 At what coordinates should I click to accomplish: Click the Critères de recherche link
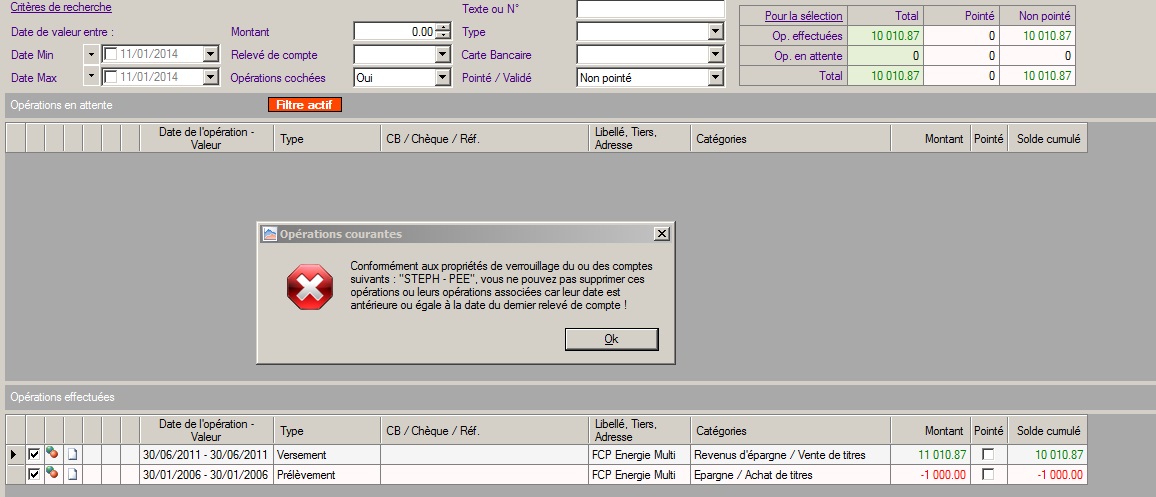[61, 7]
